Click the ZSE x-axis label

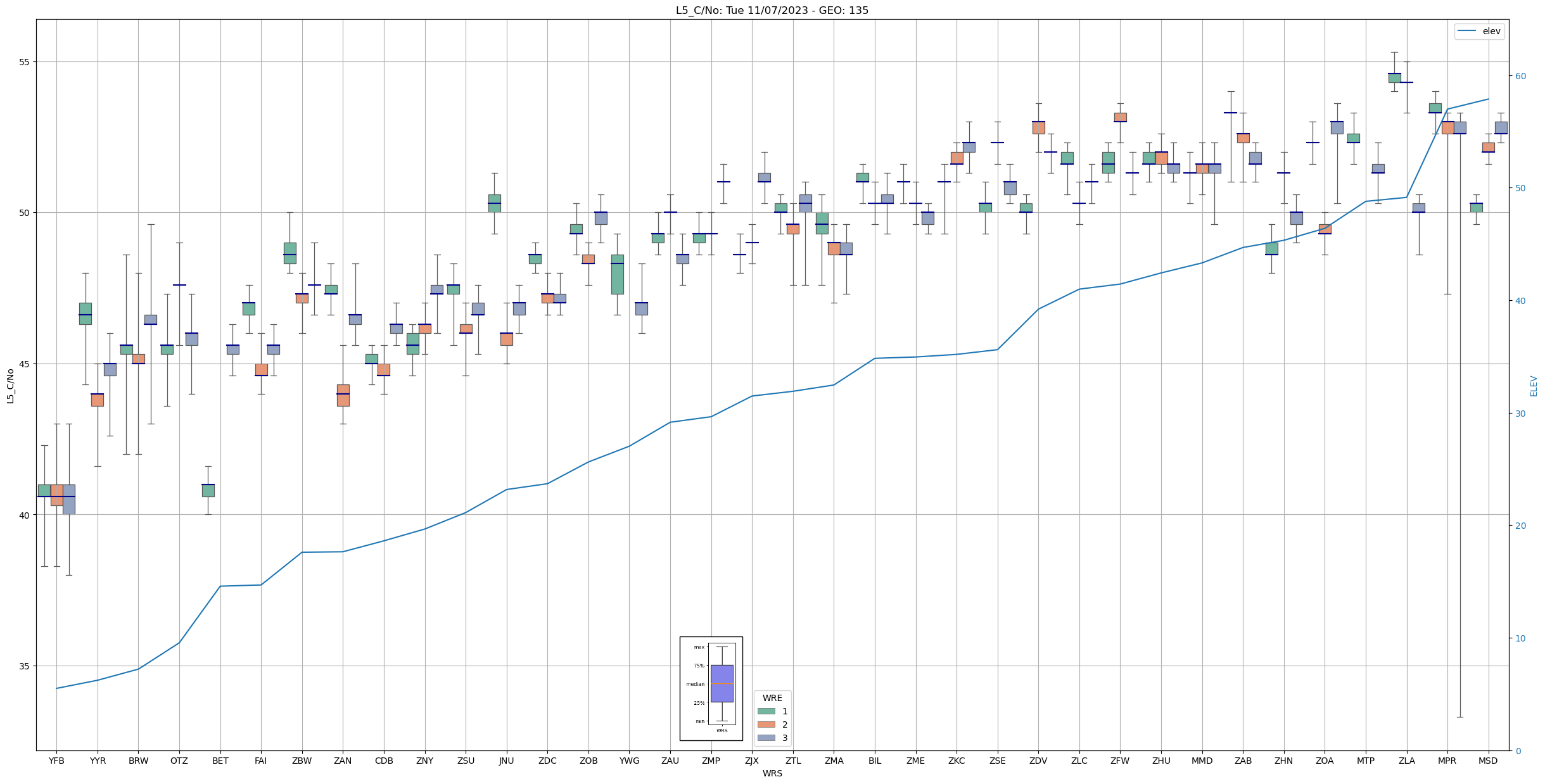pos(998,761)
